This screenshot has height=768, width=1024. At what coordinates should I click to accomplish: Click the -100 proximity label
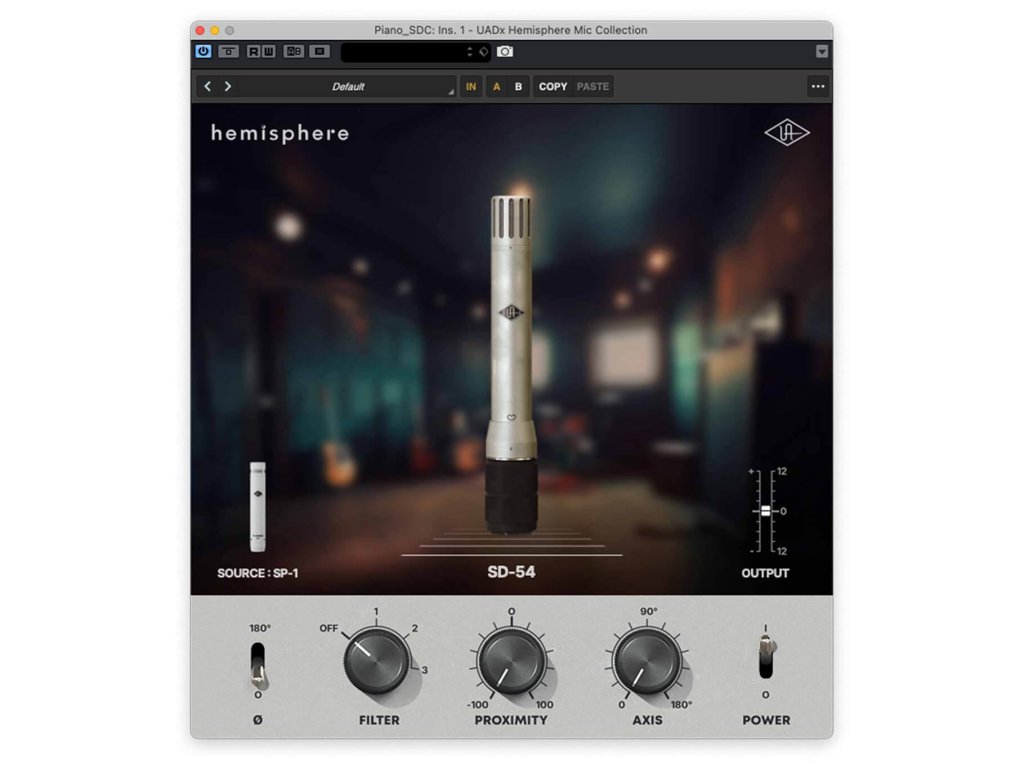click(477, 705)
